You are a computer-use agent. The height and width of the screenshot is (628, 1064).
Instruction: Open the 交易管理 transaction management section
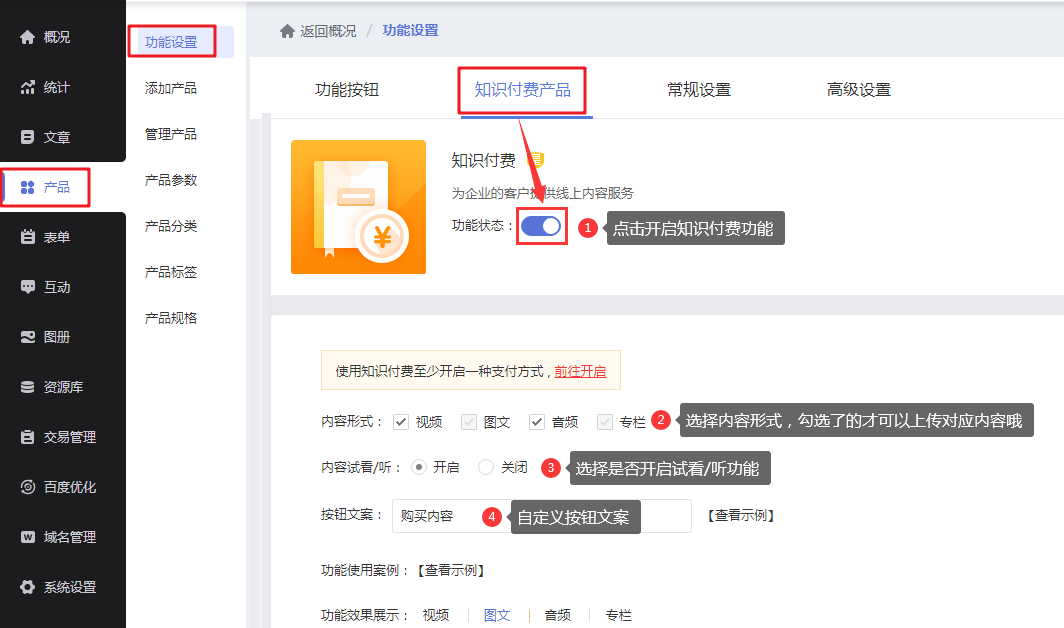coord(56,437)
